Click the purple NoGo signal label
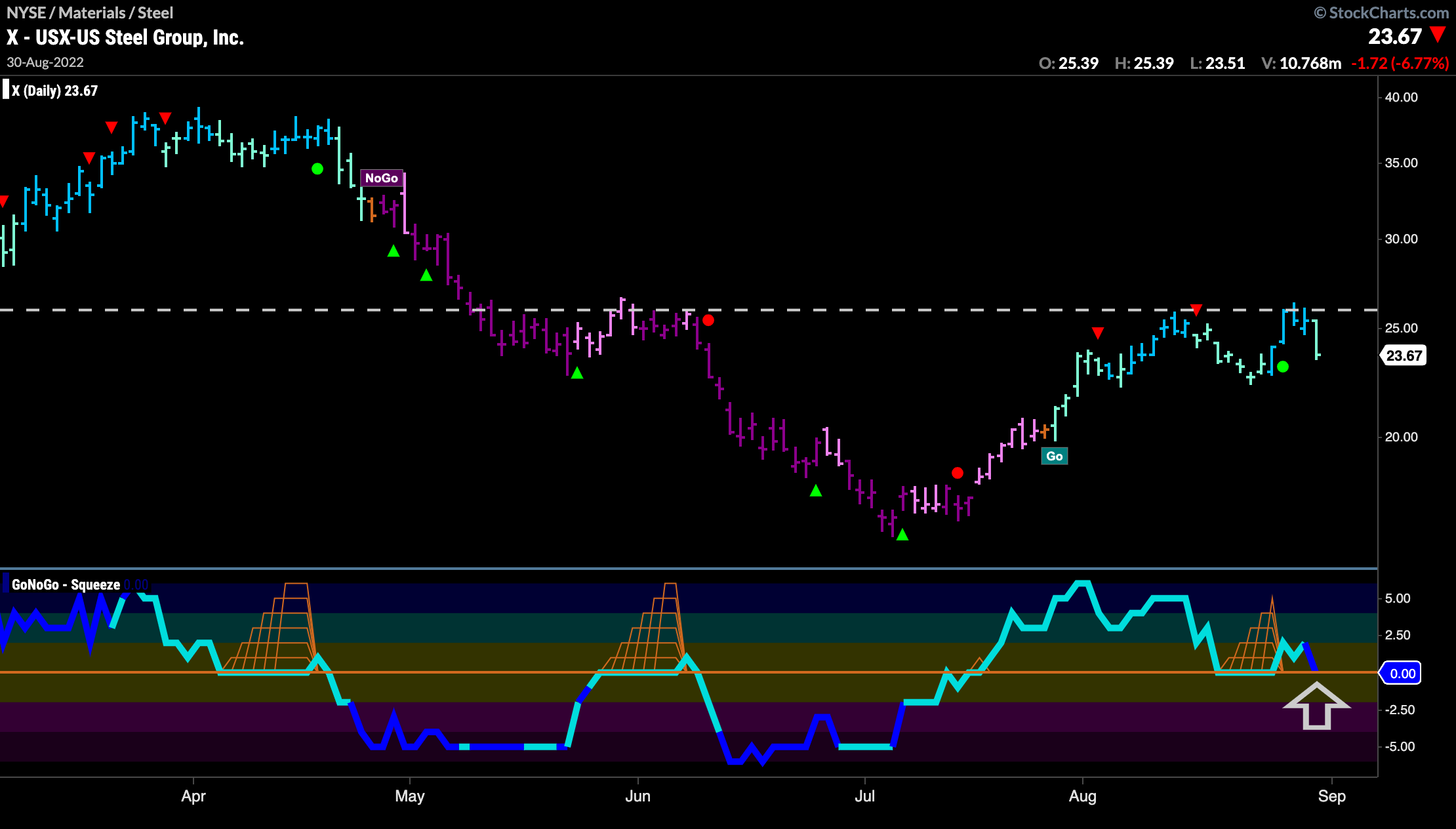 [382, 178]
